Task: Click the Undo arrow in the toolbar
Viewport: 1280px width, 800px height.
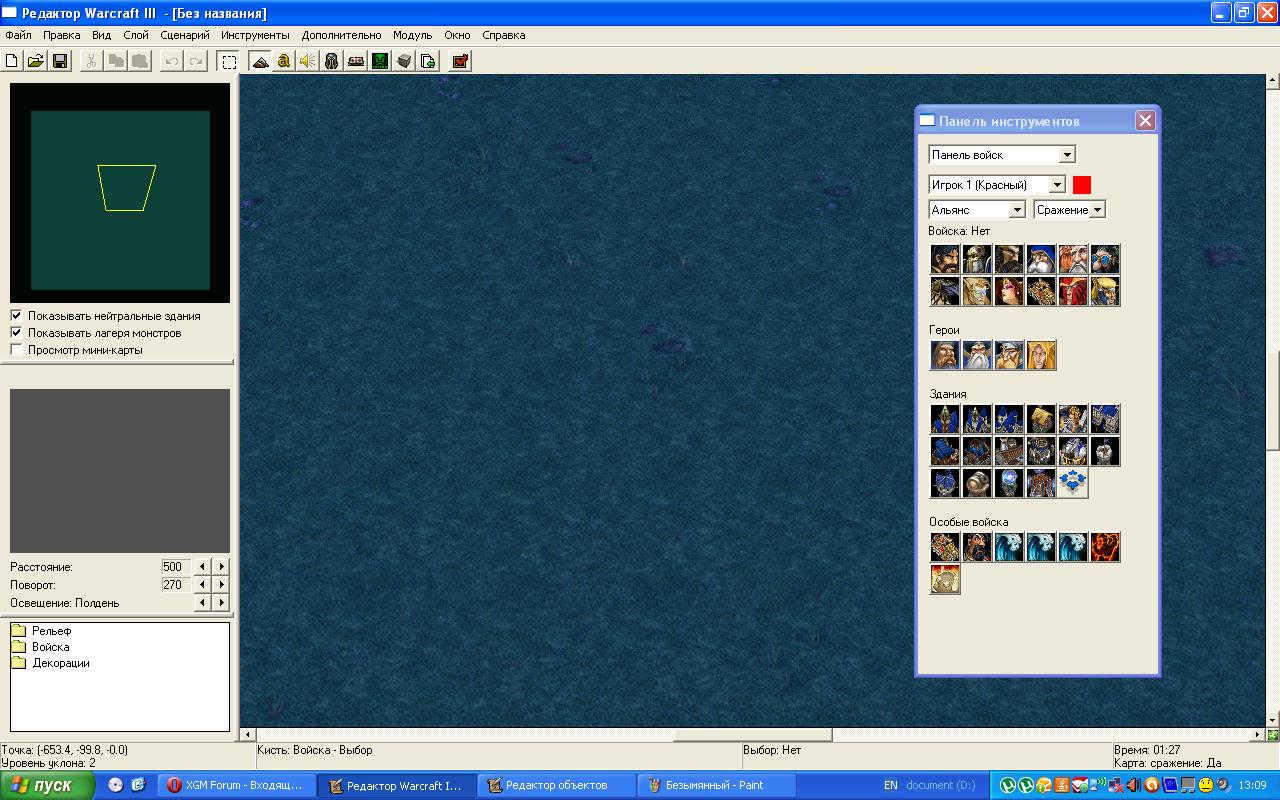Action: point(172,61)
